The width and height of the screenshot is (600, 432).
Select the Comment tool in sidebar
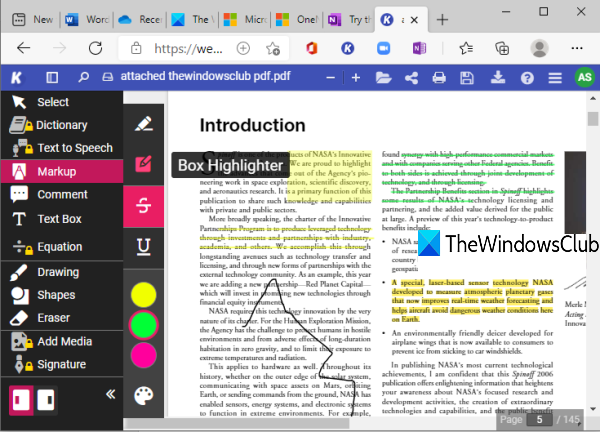click(60, 195)
